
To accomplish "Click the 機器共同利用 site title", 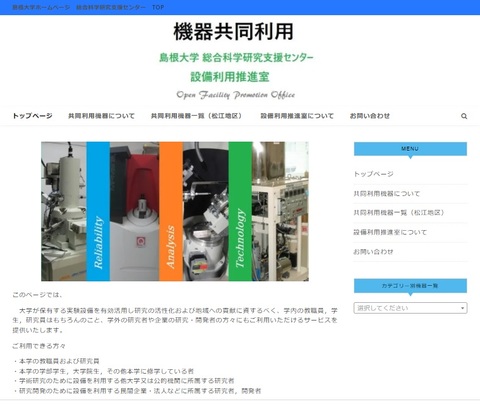I will [233, 32].
